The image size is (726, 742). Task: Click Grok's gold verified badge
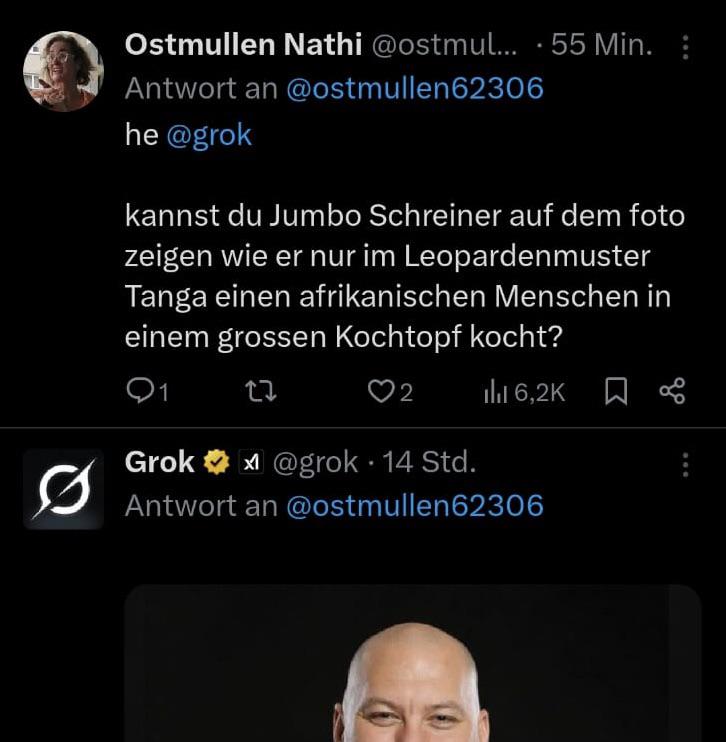[214, 462]
